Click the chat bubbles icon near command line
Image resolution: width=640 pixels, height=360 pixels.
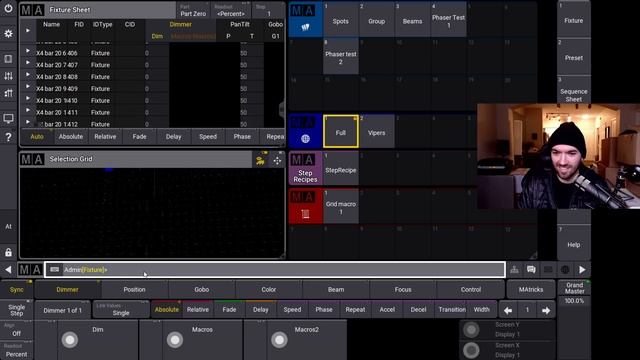[531, 270]
